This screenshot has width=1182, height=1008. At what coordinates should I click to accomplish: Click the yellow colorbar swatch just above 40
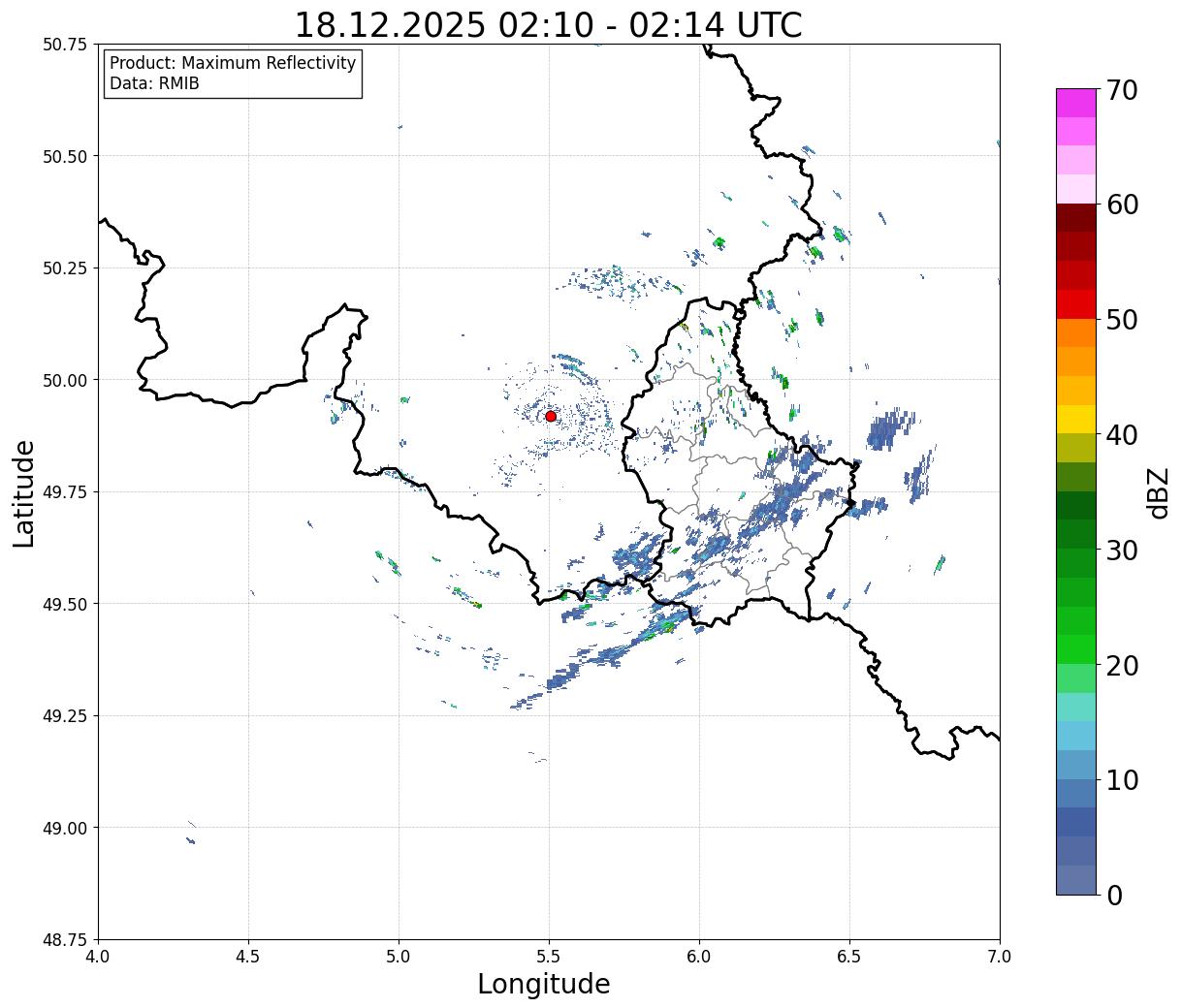[1076, 419]
